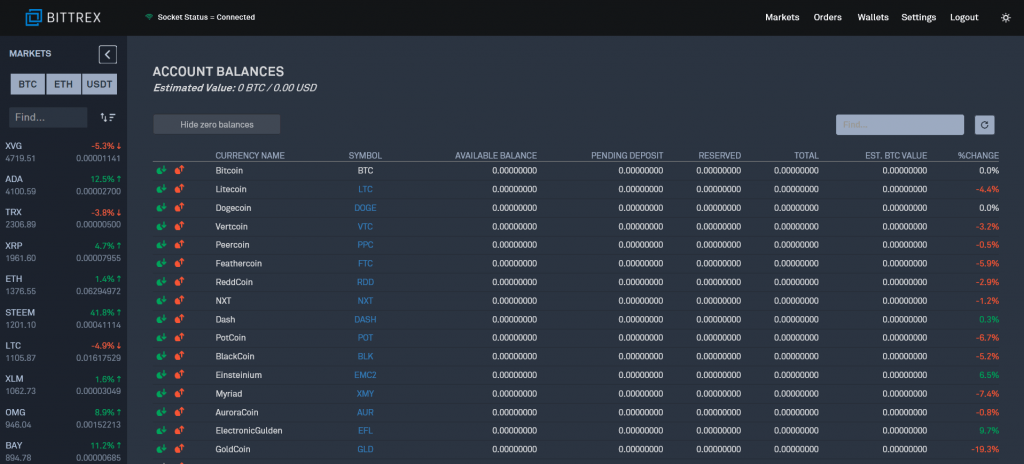Open the markets sort options icon
The width and height of the screenshot is (1024, 464).
[108, 118]
